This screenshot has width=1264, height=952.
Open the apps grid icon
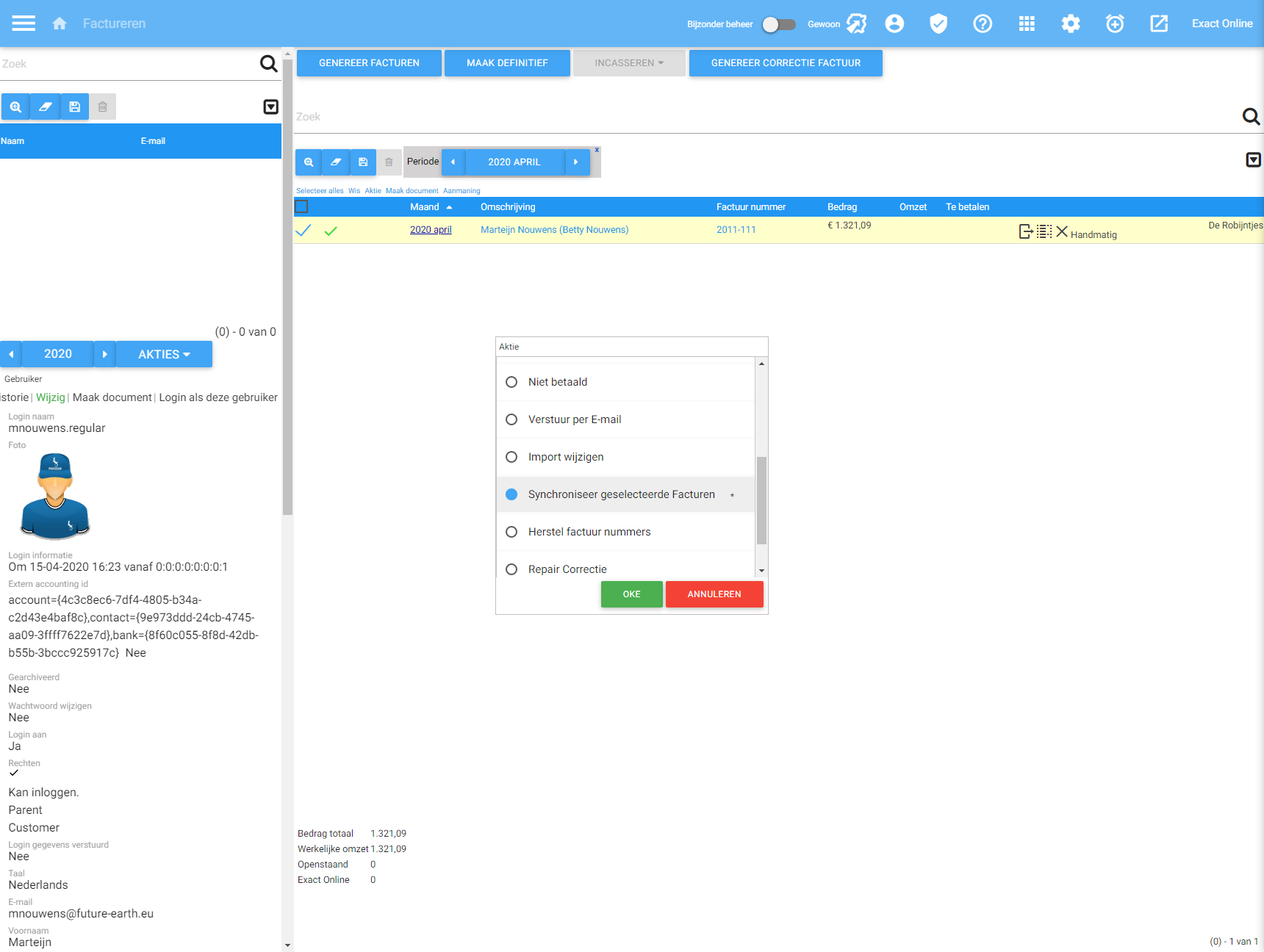point(1027,24)
